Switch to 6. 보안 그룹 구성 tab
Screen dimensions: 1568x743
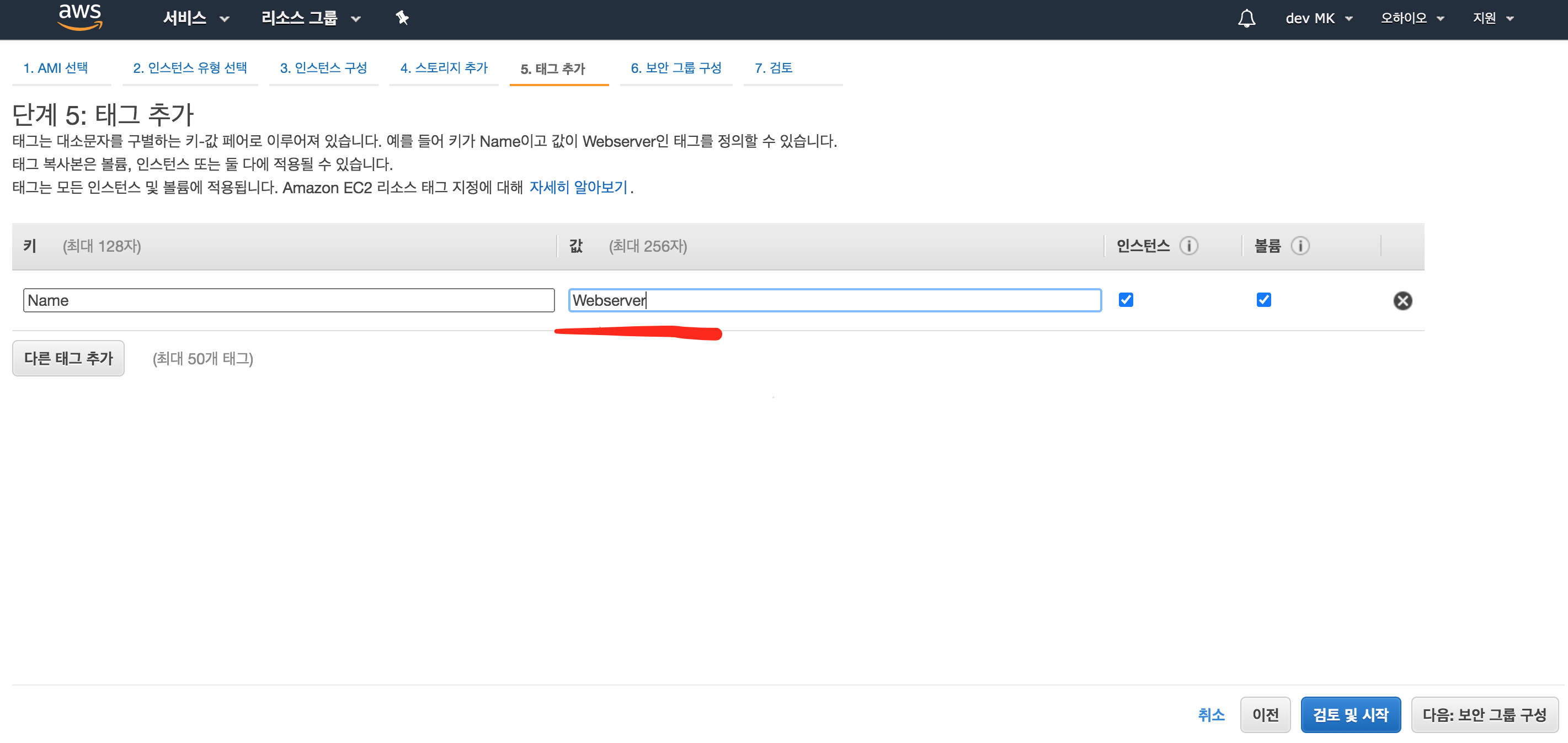676,68
